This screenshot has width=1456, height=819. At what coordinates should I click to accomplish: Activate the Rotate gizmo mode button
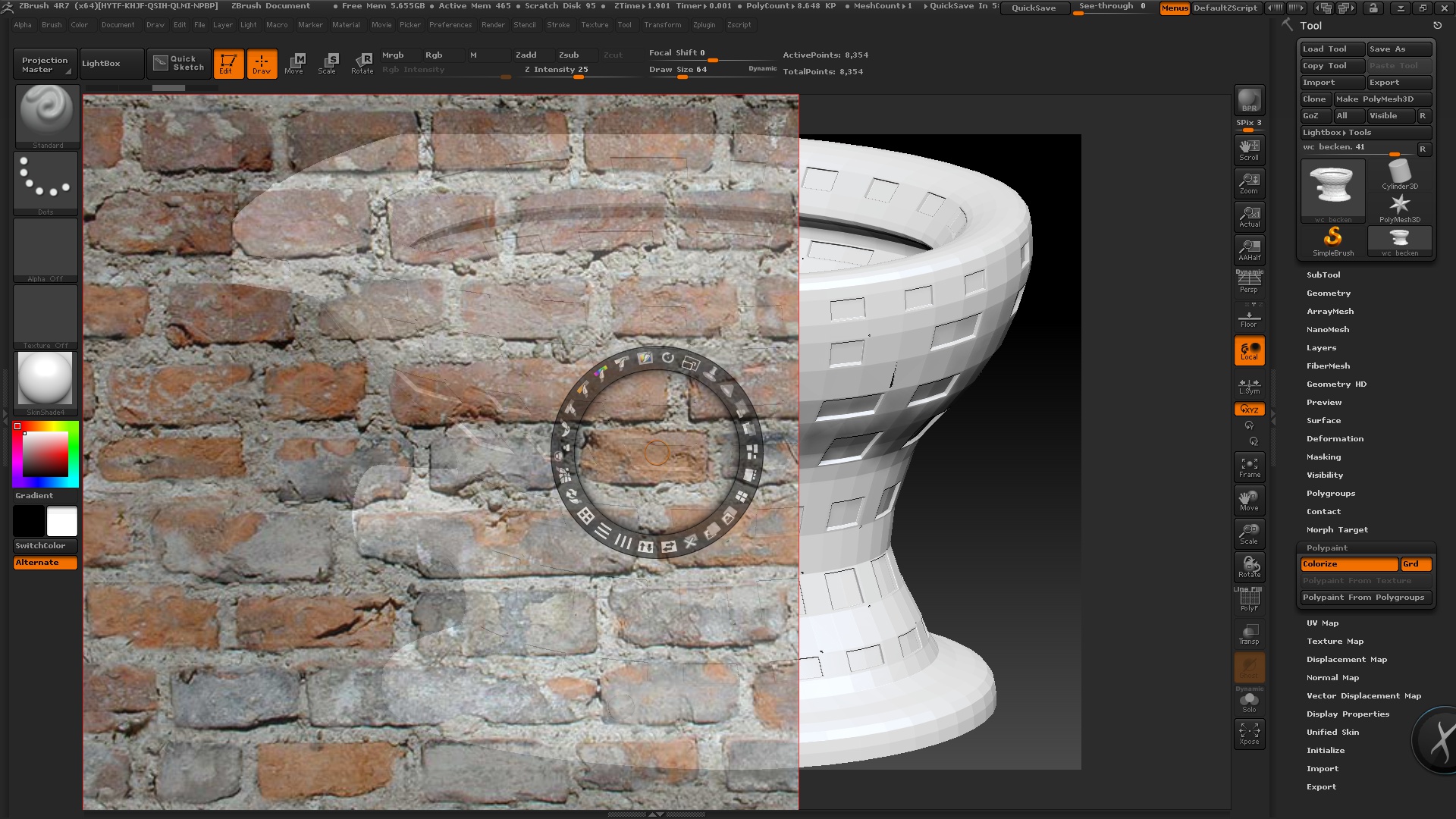coord(362,63)
